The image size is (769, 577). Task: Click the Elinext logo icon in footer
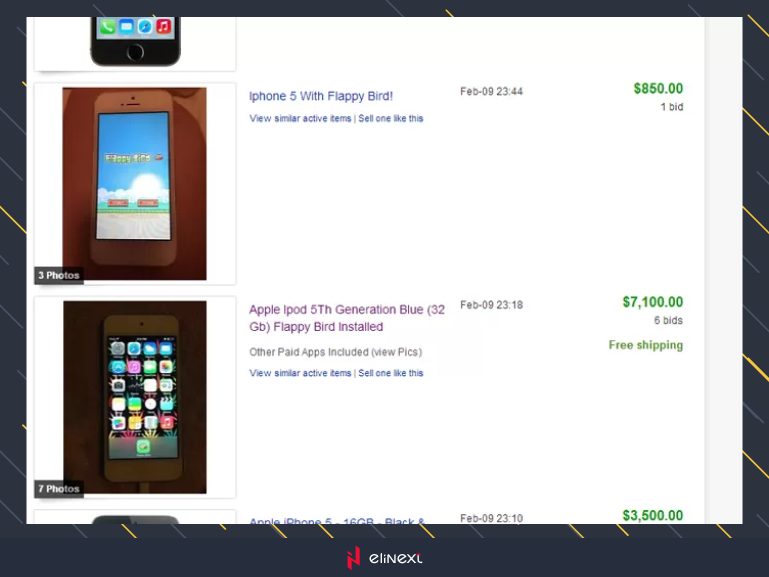point(353,558)
